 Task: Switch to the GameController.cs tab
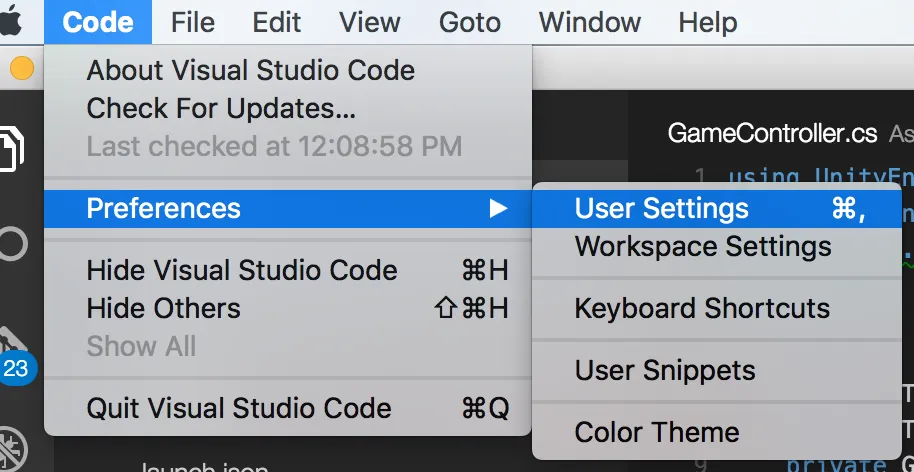(x=772, y=133)
